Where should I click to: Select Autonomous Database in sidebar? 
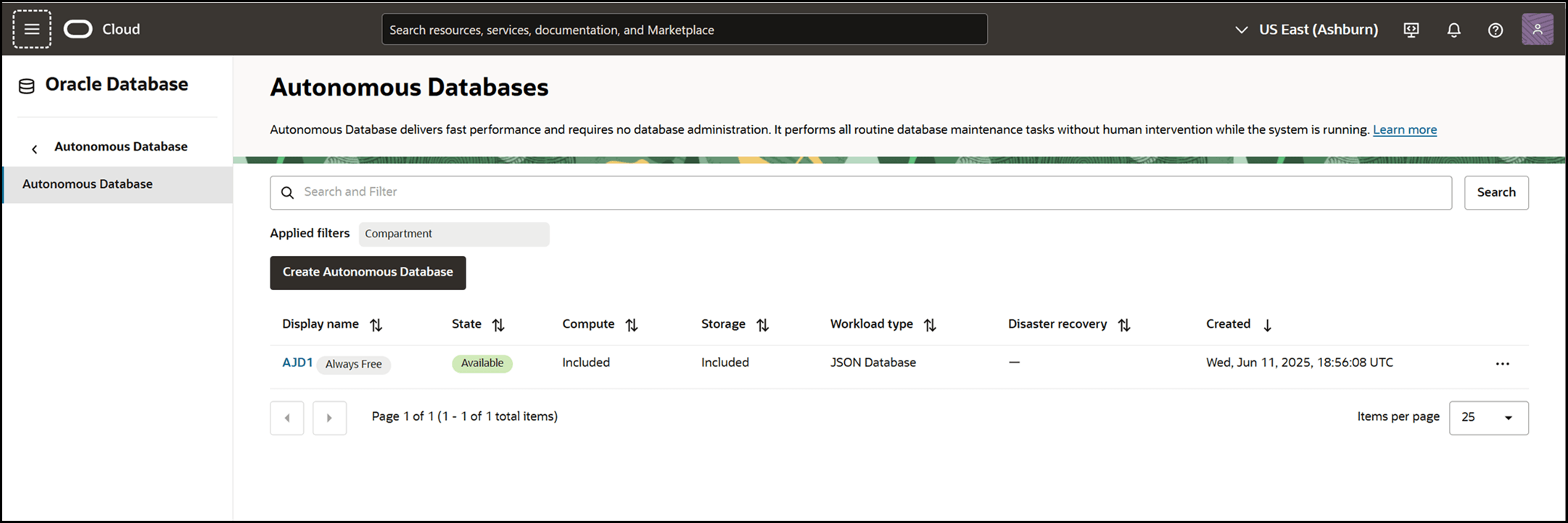(117, 184)
